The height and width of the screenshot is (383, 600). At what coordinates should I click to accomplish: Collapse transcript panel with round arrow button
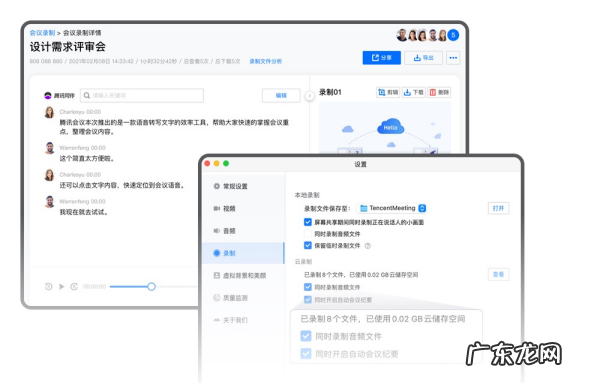pyautogui.click(x=309, y=96)
